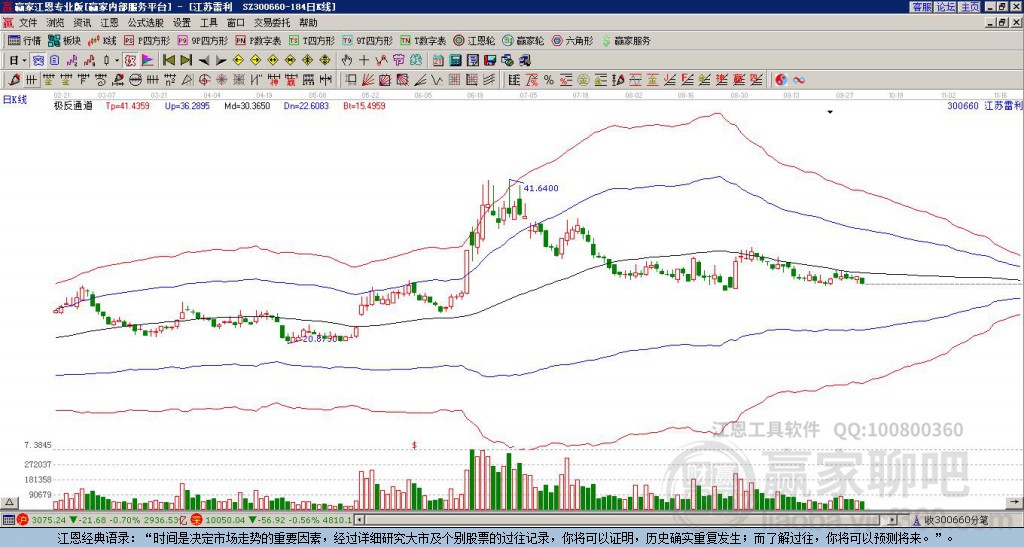This screenshot has width=1024, height=548.
Task: Click the 极反通道 indicator label
Action: 72,105
